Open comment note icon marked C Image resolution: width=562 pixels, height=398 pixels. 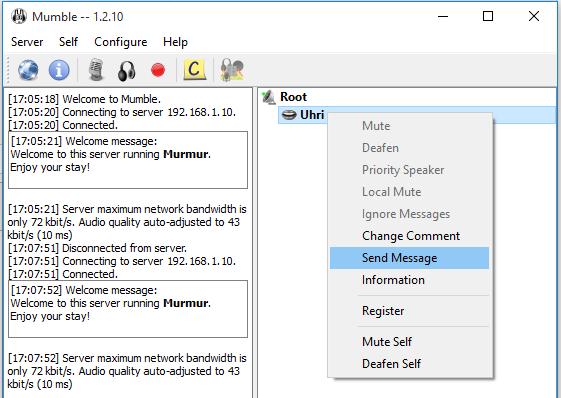[x=195, y=69]
